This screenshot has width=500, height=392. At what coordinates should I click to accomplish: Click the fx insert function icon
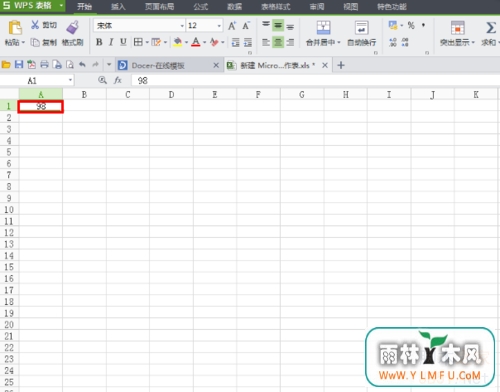tap(118, 80)
